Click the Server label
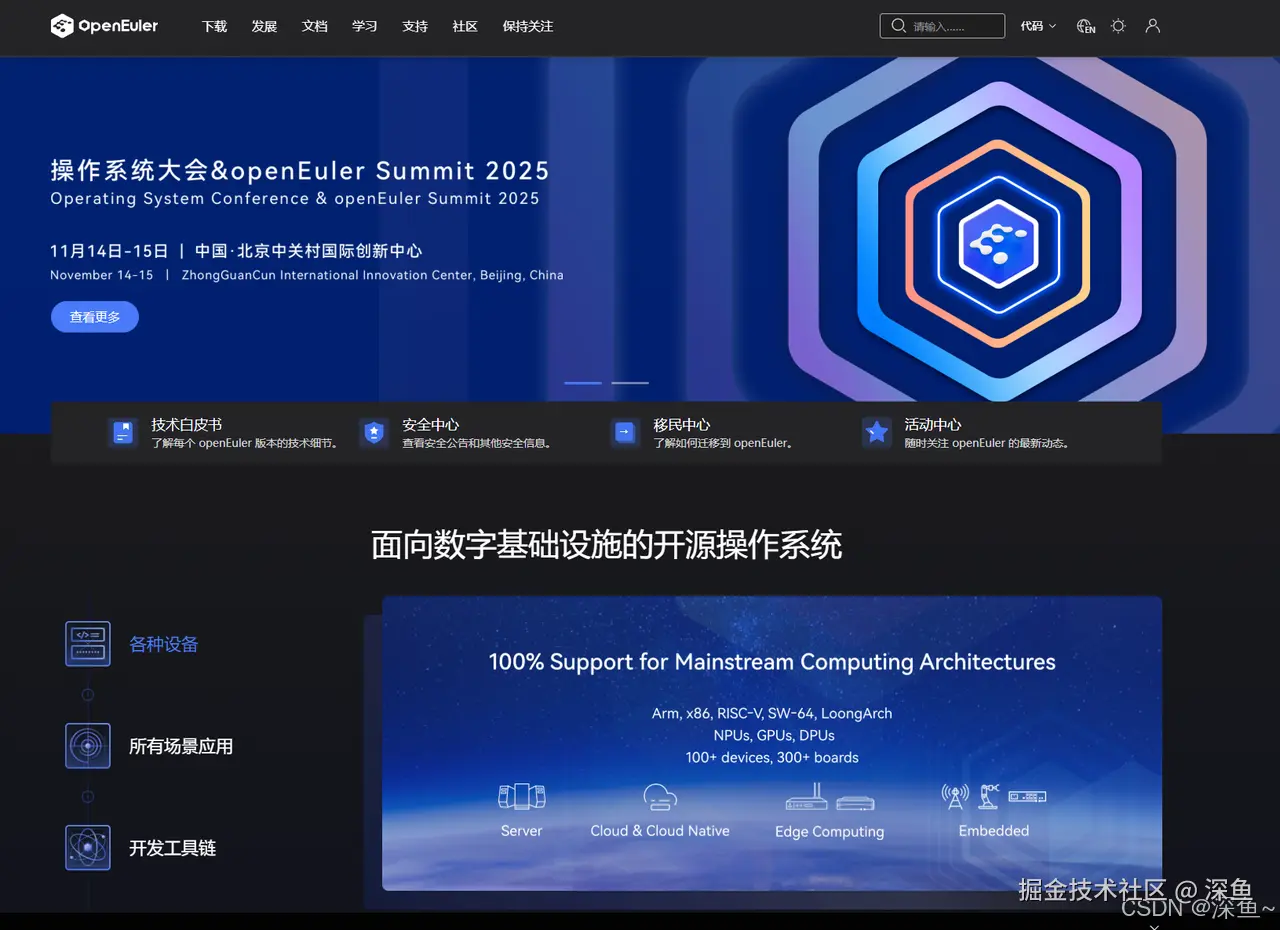1280x930 pixels. (x=522, y=831)
